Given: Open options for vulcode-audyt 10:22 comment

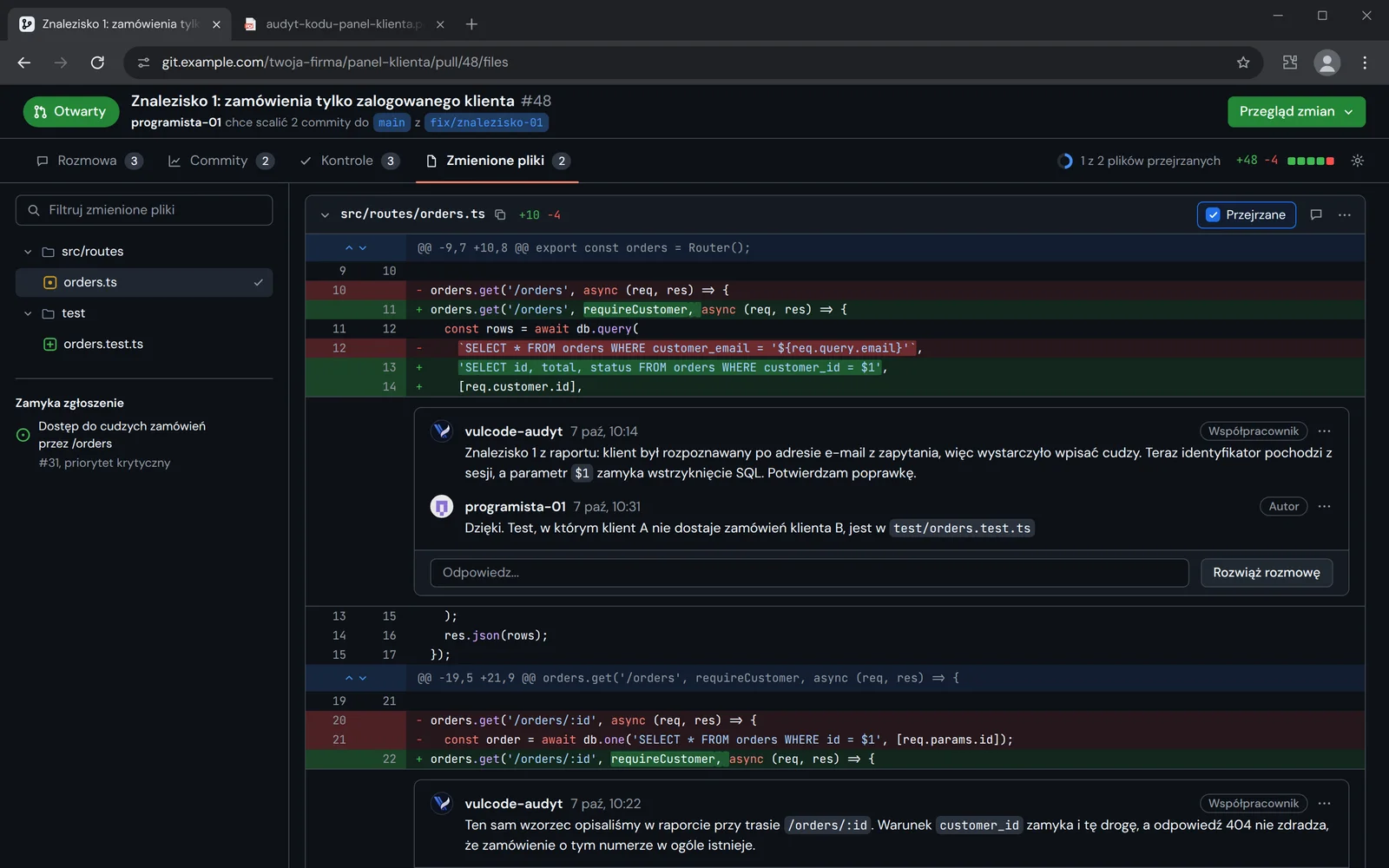Looking at the screenshot, I should pyautogui.click(x=1324, y=804).
